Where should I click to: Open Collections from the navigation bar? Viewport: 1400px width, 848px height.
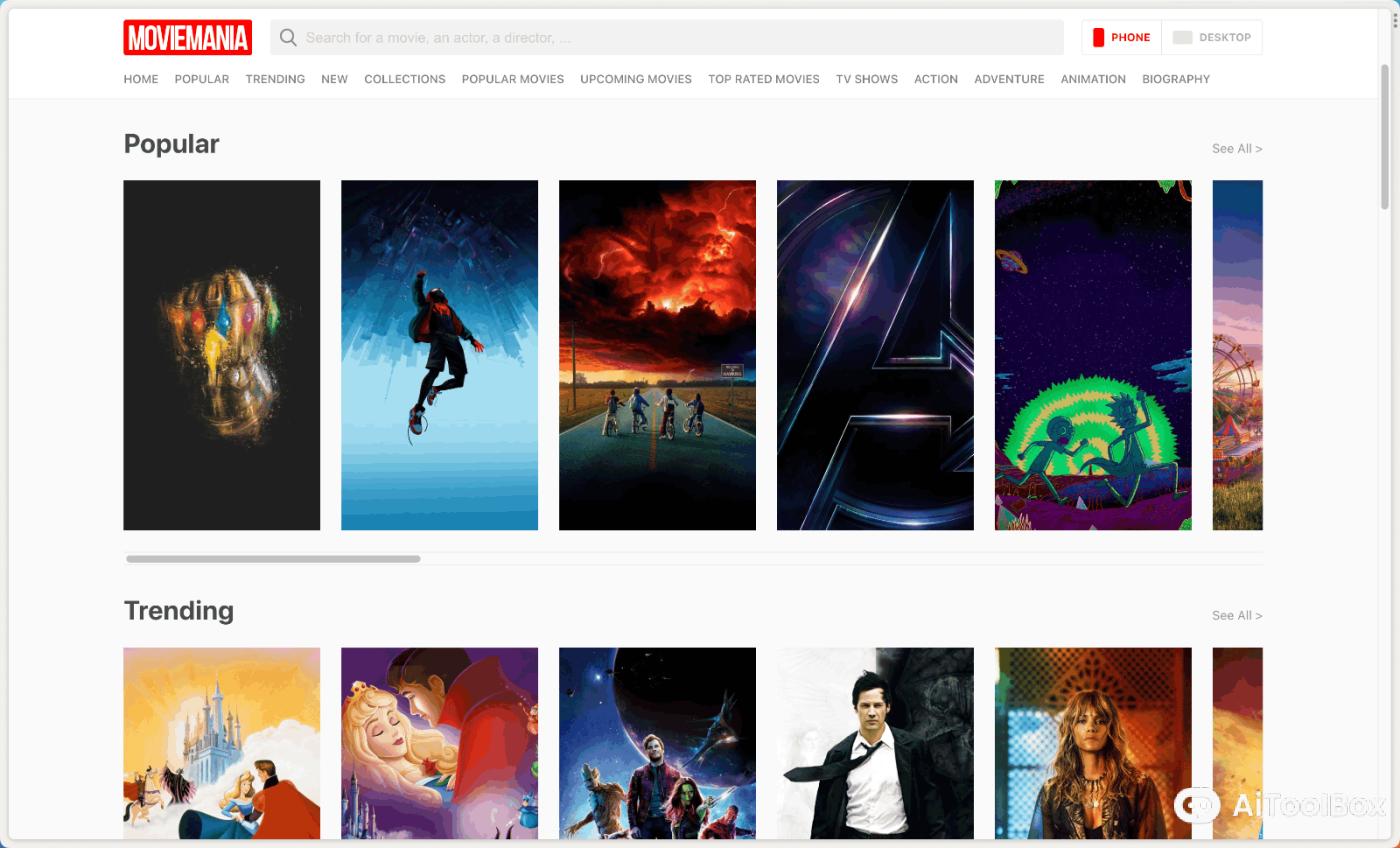coord(404,79)
